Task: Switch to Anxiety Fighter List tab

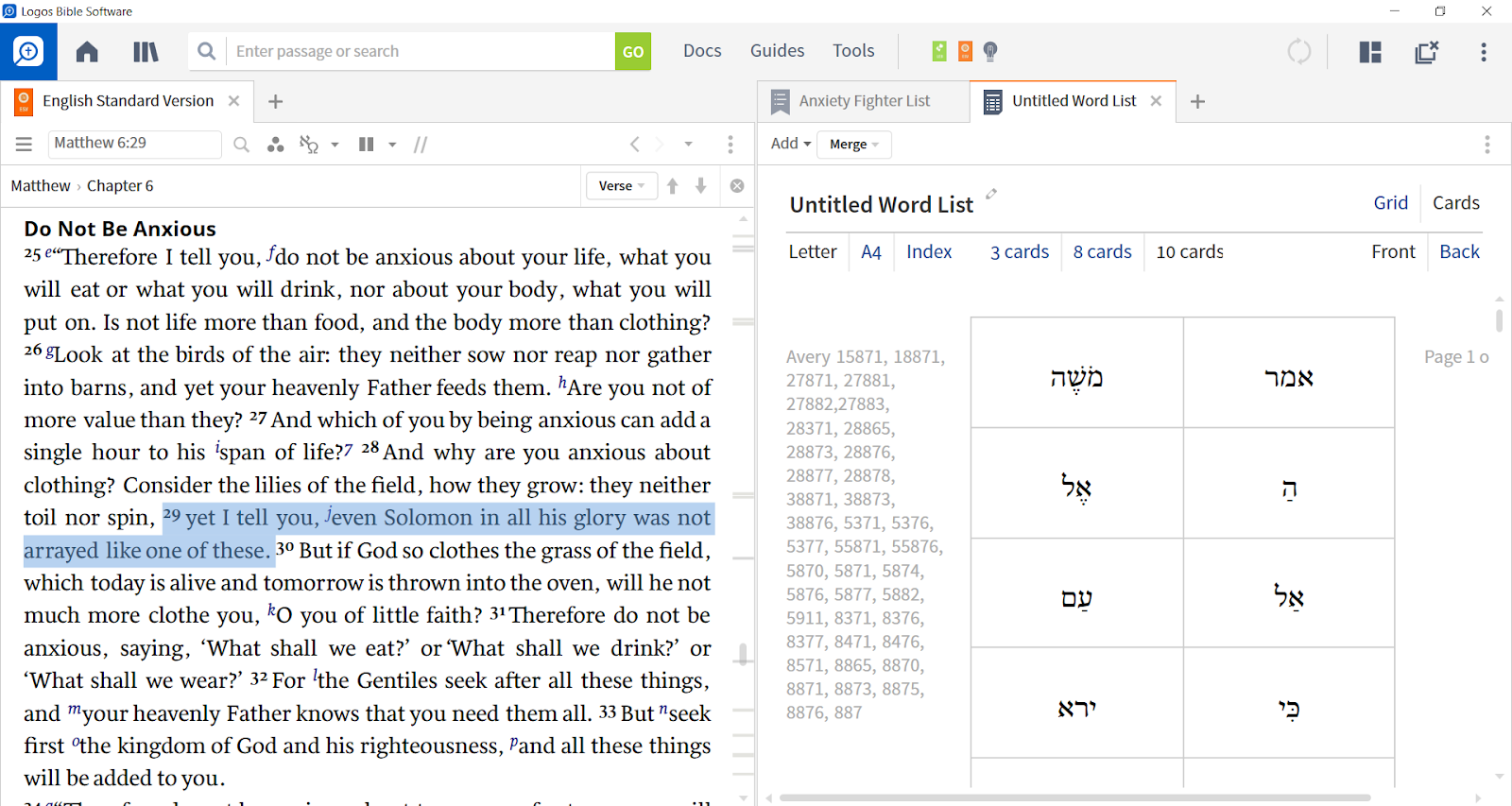Action: click(x=864, y=101)
